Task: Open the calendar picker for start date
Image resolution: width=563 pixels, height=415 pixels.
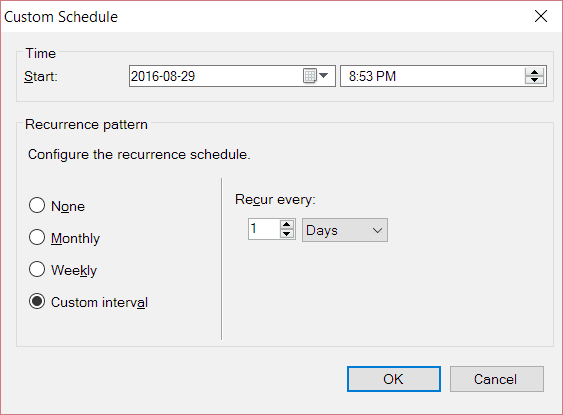Action: click(316, 76)
